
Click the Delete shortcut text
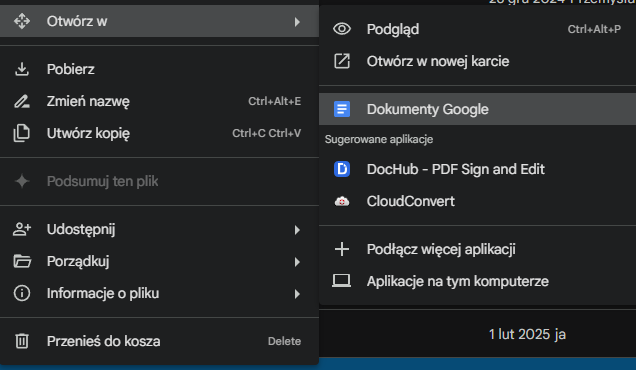tap(284, 342)
